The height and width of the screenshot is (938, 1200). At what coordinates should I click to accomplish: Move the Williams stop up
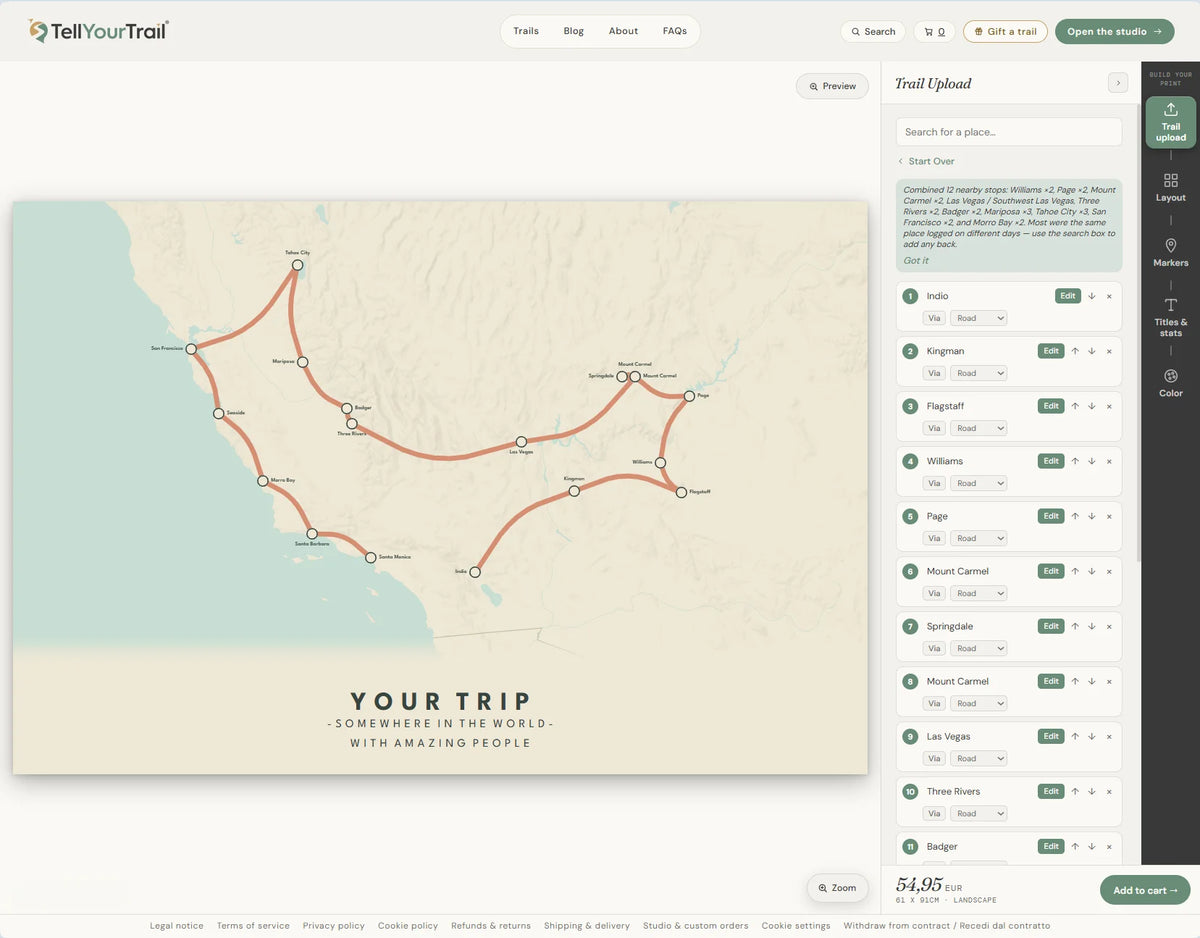[1075, 461]
